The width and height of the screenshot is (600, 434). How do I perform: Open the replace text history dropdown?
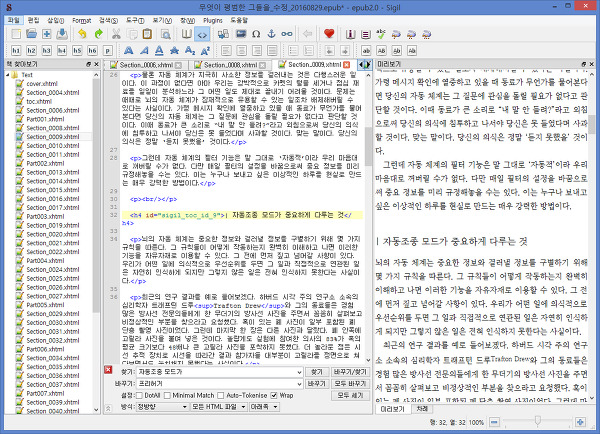point(299,383)
